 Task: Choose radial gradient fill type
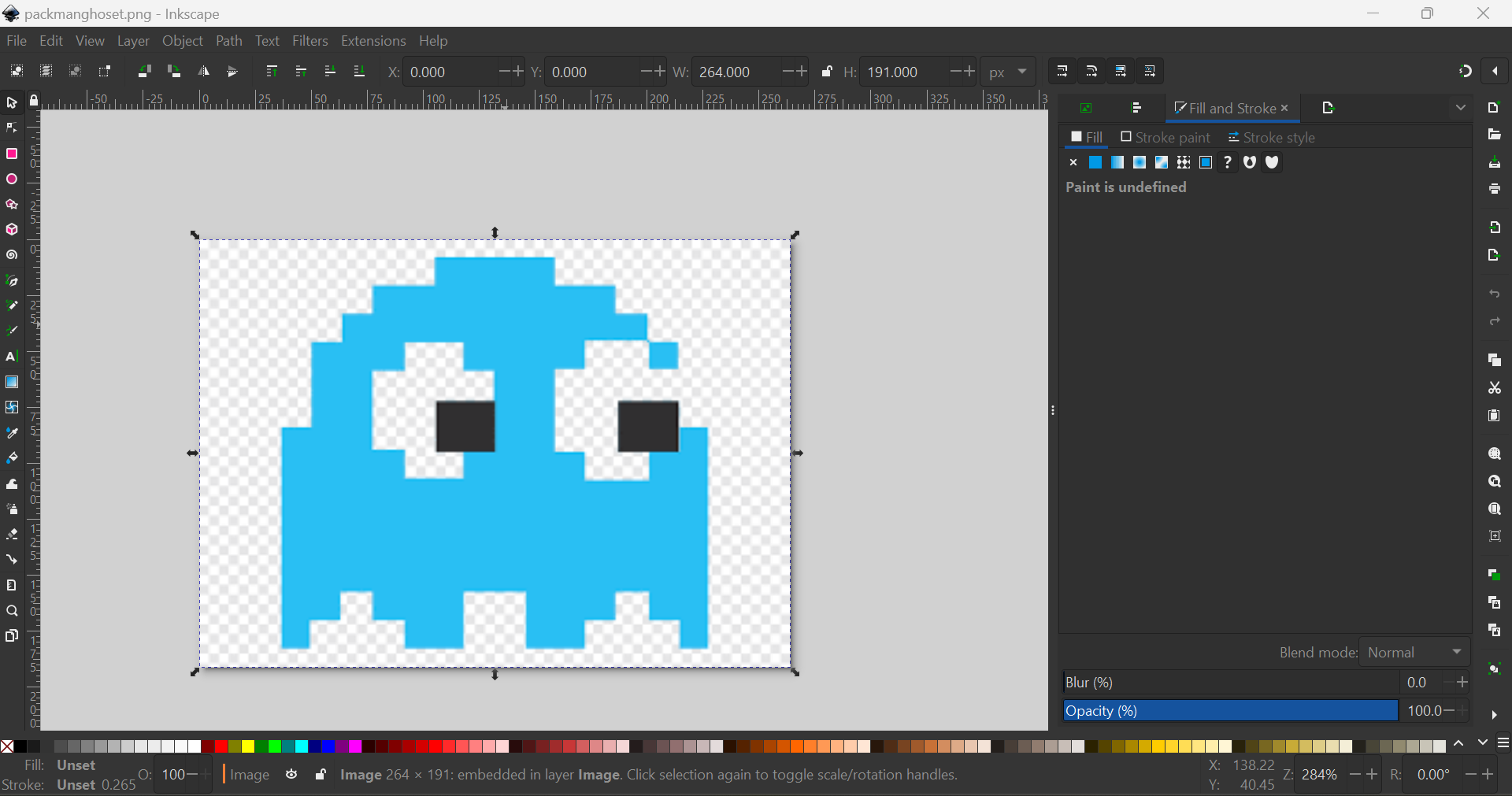tap(1140, 162)
